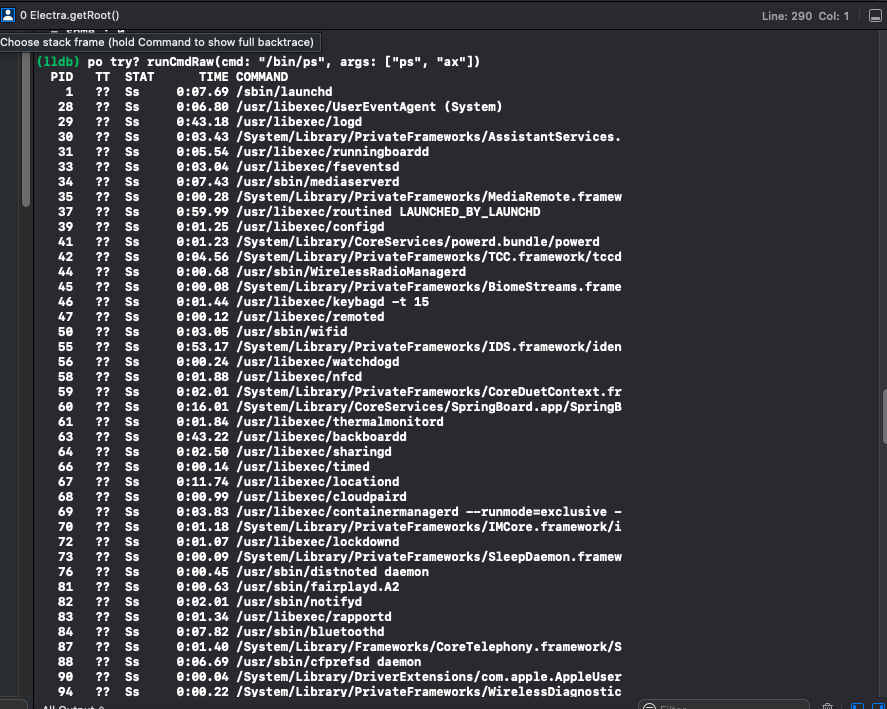Screen dimensions: 887x709
Task: Click the '/usr/libexec/remoted' entry
Action: 311,317
